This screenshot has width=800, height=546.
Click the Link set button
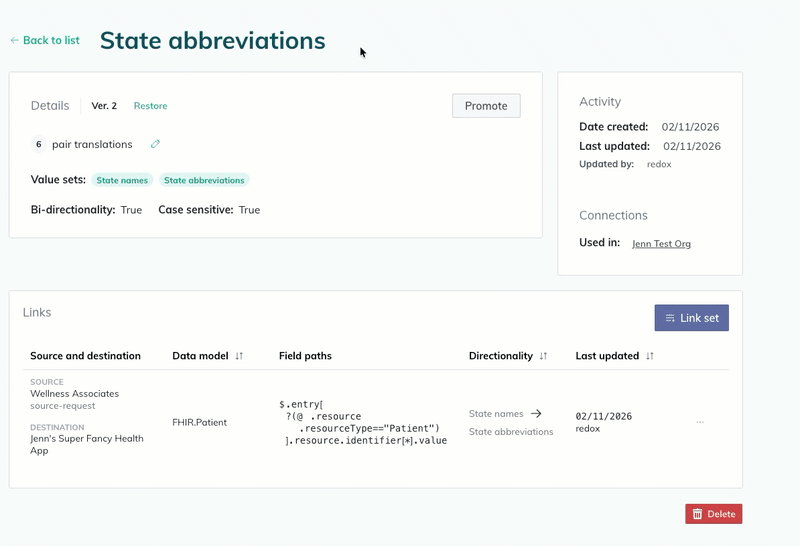point(691,318)
